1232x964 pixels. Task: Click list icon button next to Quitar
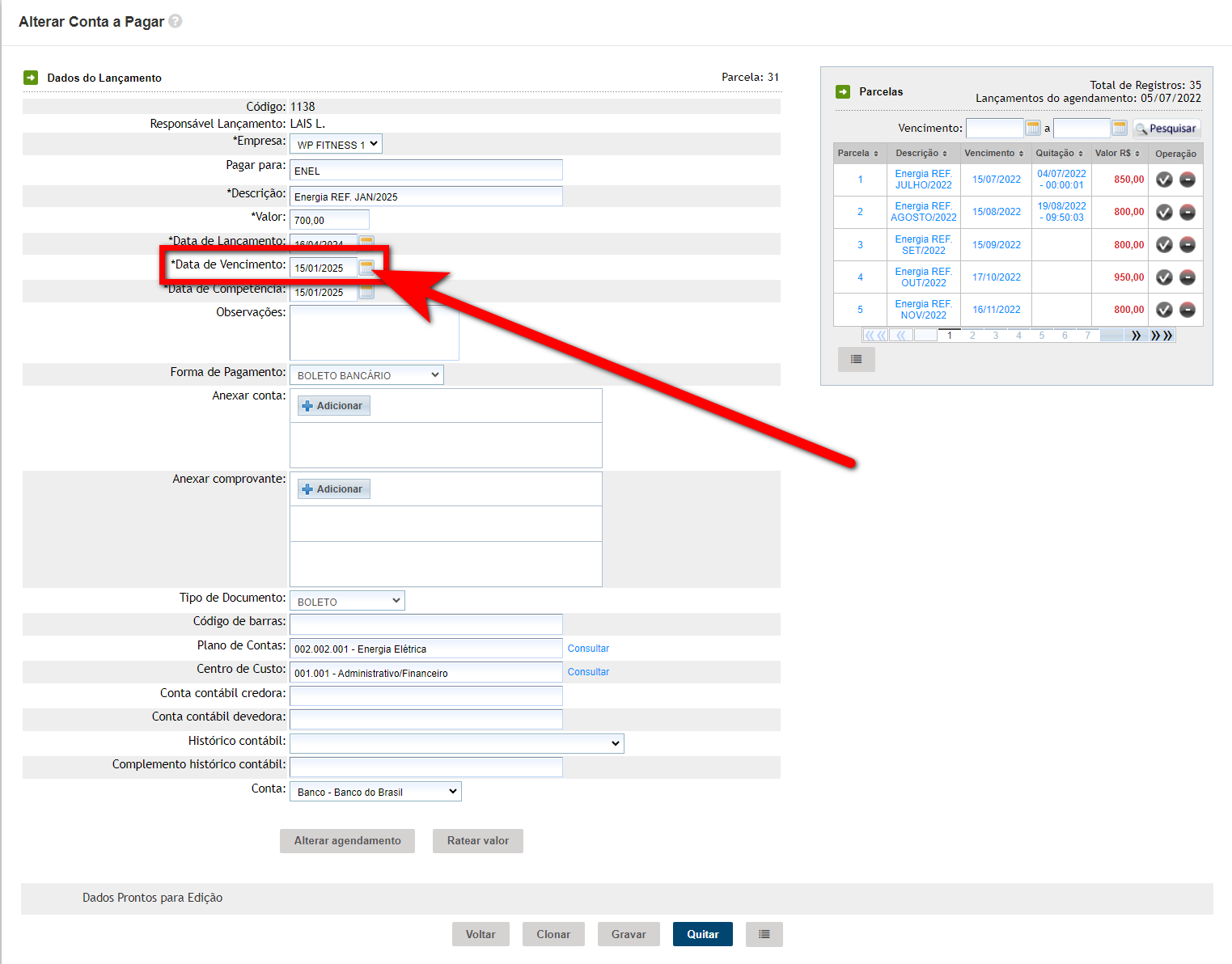764,934
